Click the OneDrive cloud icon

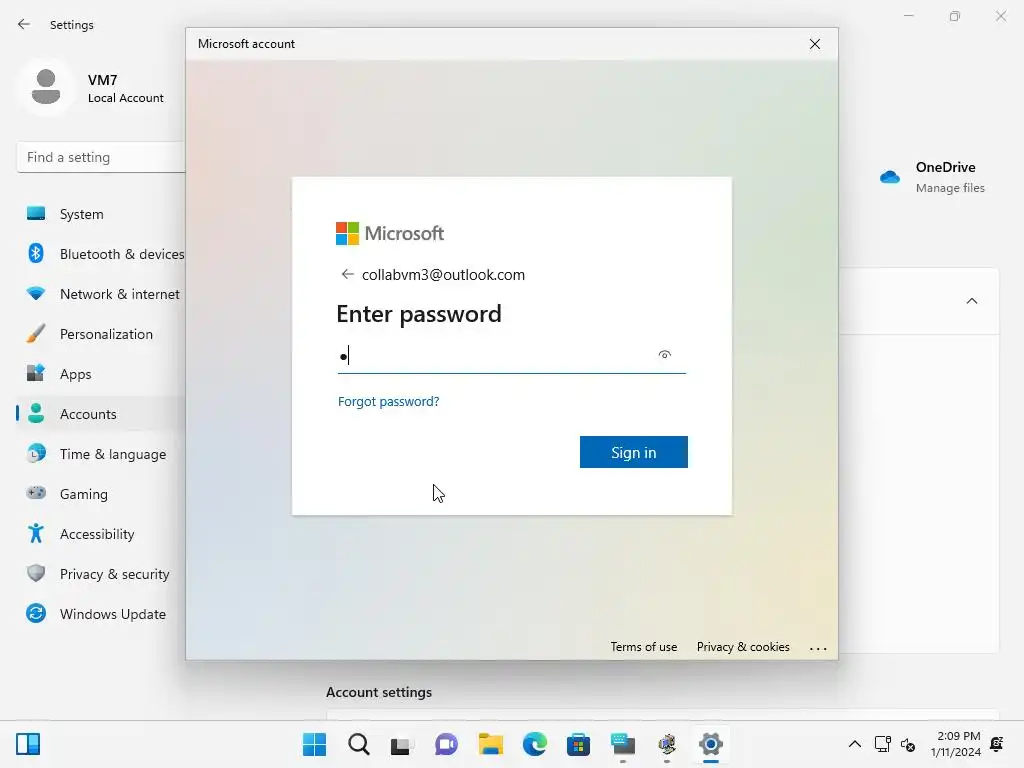(889, 176)
